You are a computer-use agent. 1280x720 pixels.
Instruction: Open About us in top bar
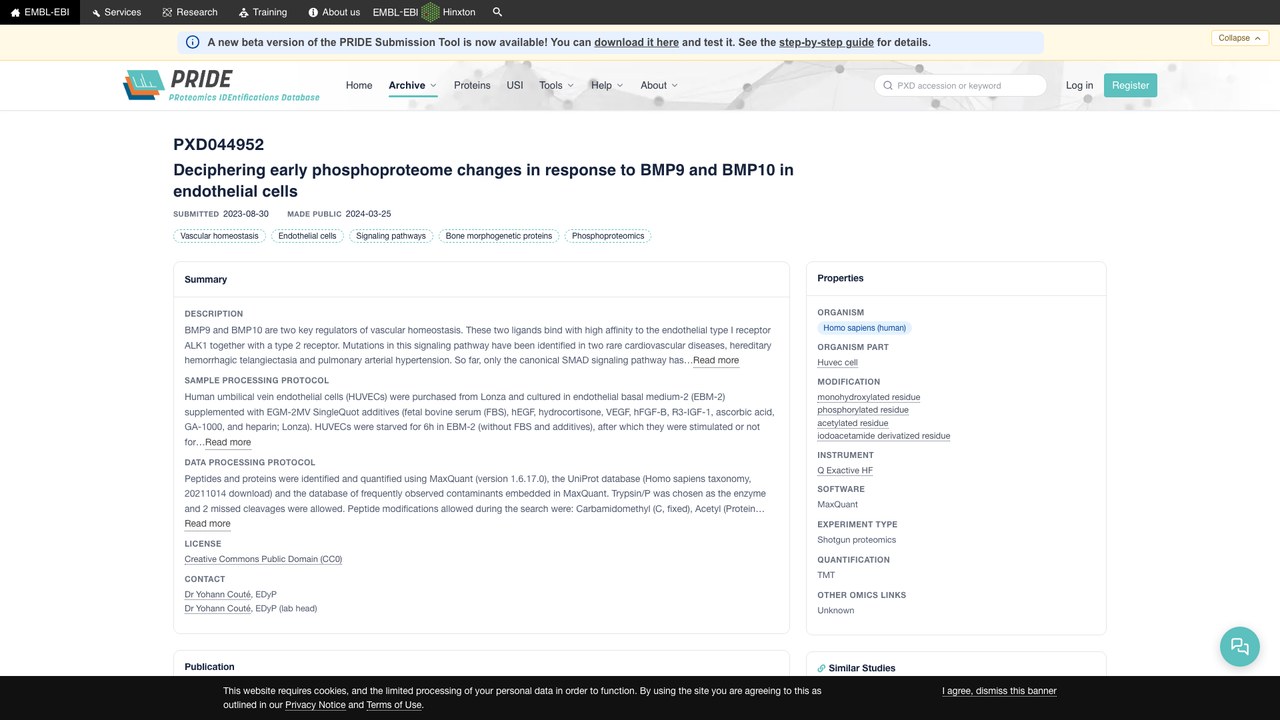[334, 12]
